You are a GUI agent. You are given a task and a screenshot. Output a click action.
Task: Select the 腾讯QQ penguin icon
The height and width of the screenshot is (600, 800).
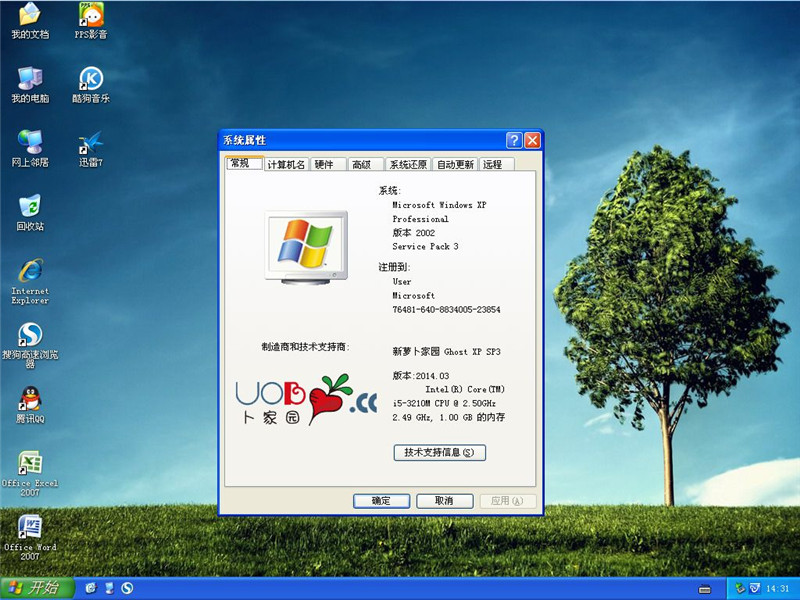(x=30, y=405)
